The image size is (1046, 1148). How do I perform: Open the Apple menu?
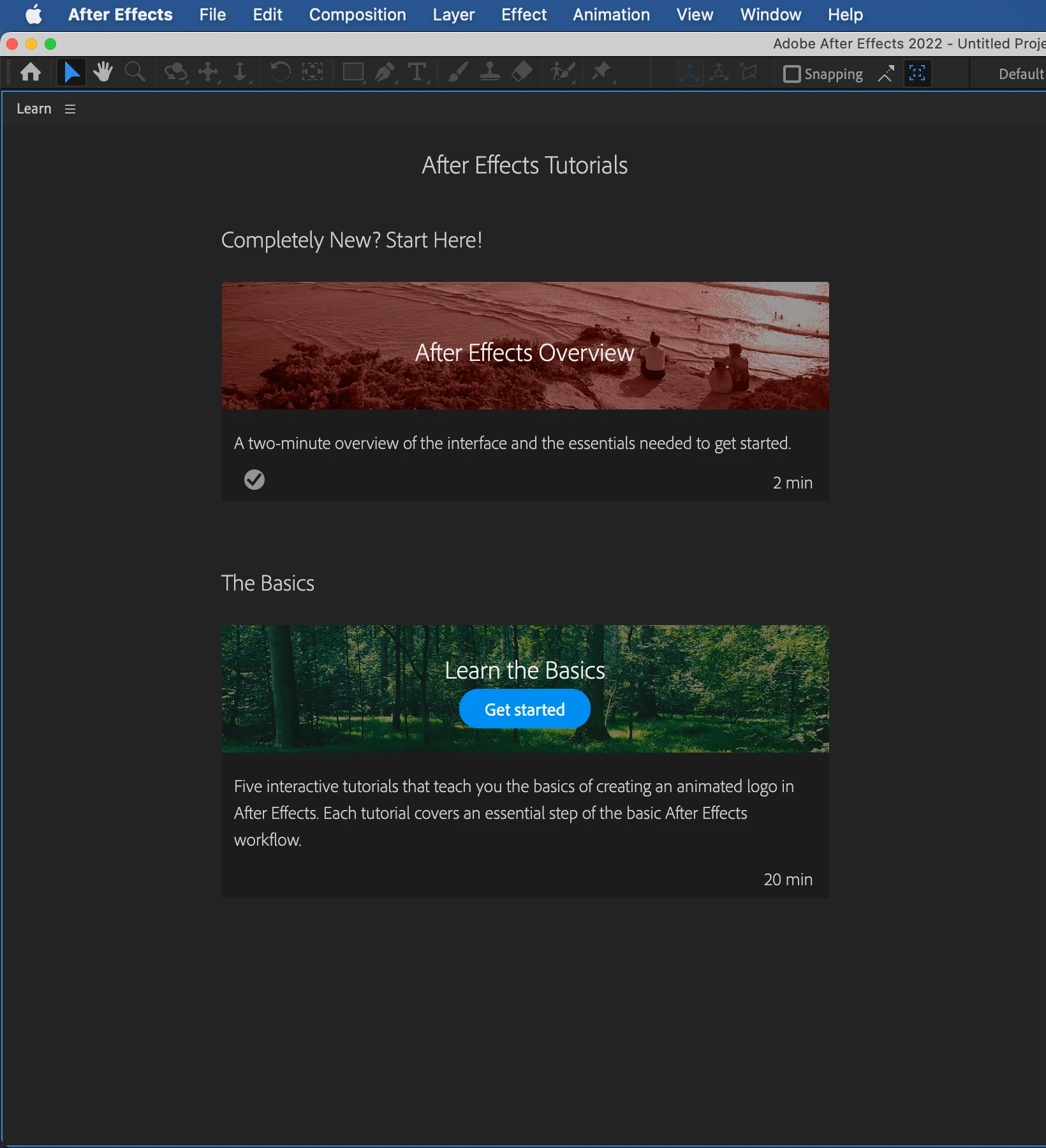click(x=34, y=15)
